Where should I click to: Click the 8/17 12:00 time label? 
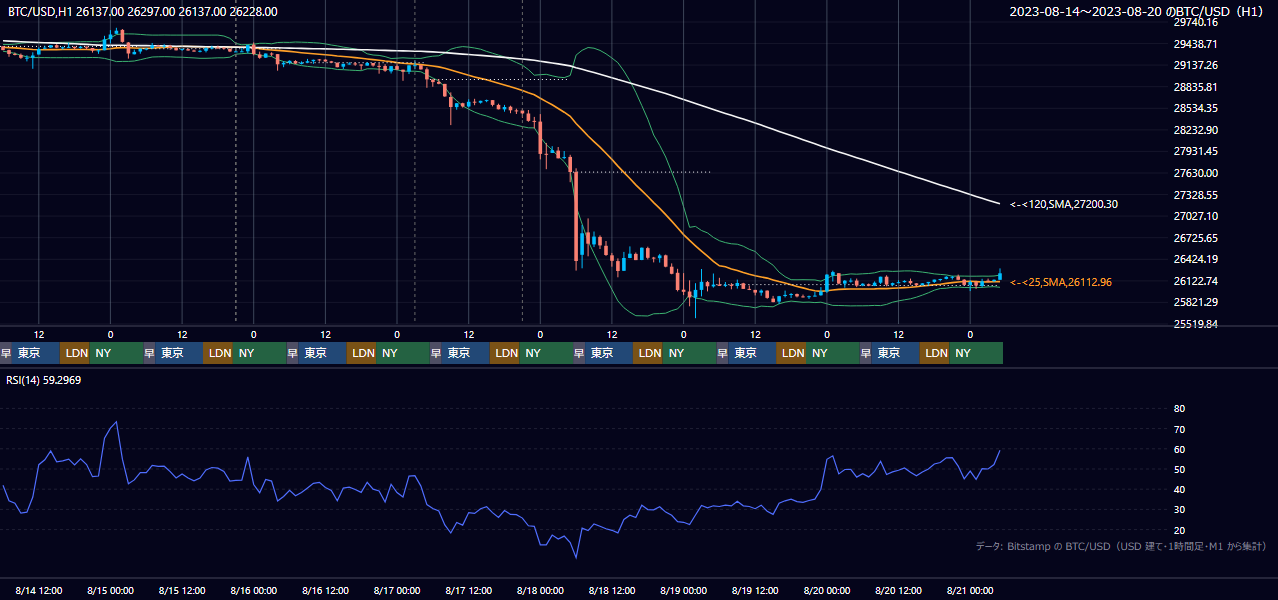point(469,591)
